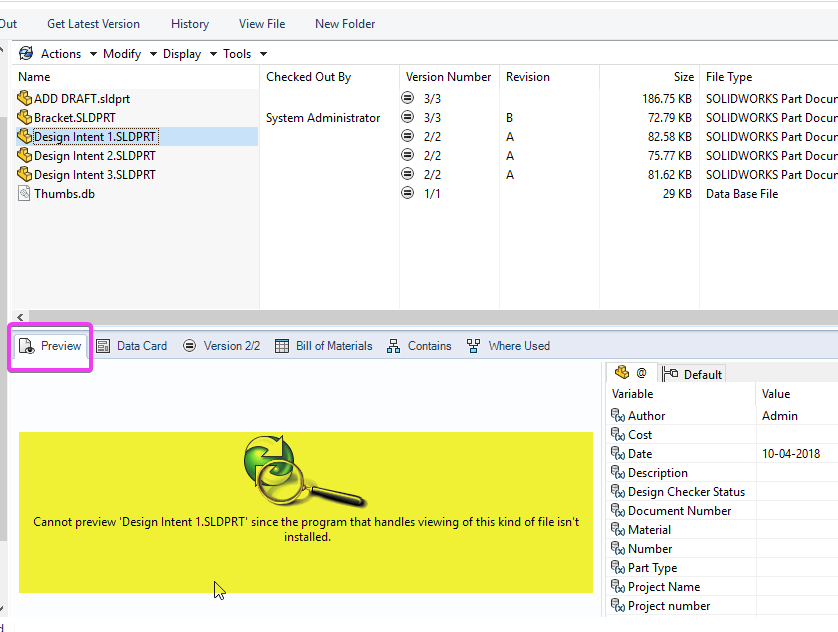Switch to the Default configuration tab

[x=692, y=374]
